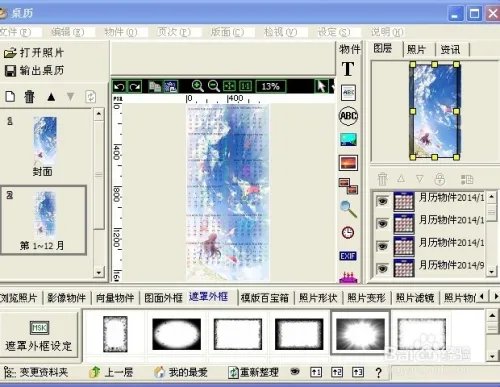Click the delete page trash icon in pages panel
The height and width of the screenshot is (387, 500).
click(30, 97)
